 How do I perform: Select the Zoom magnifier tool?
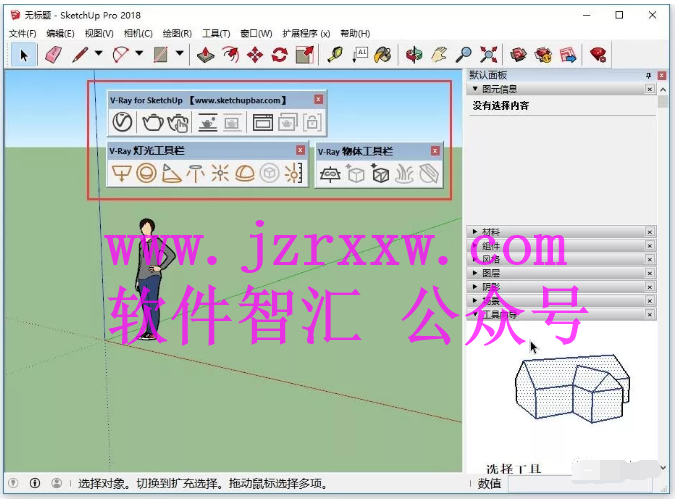tap(464, 55)
